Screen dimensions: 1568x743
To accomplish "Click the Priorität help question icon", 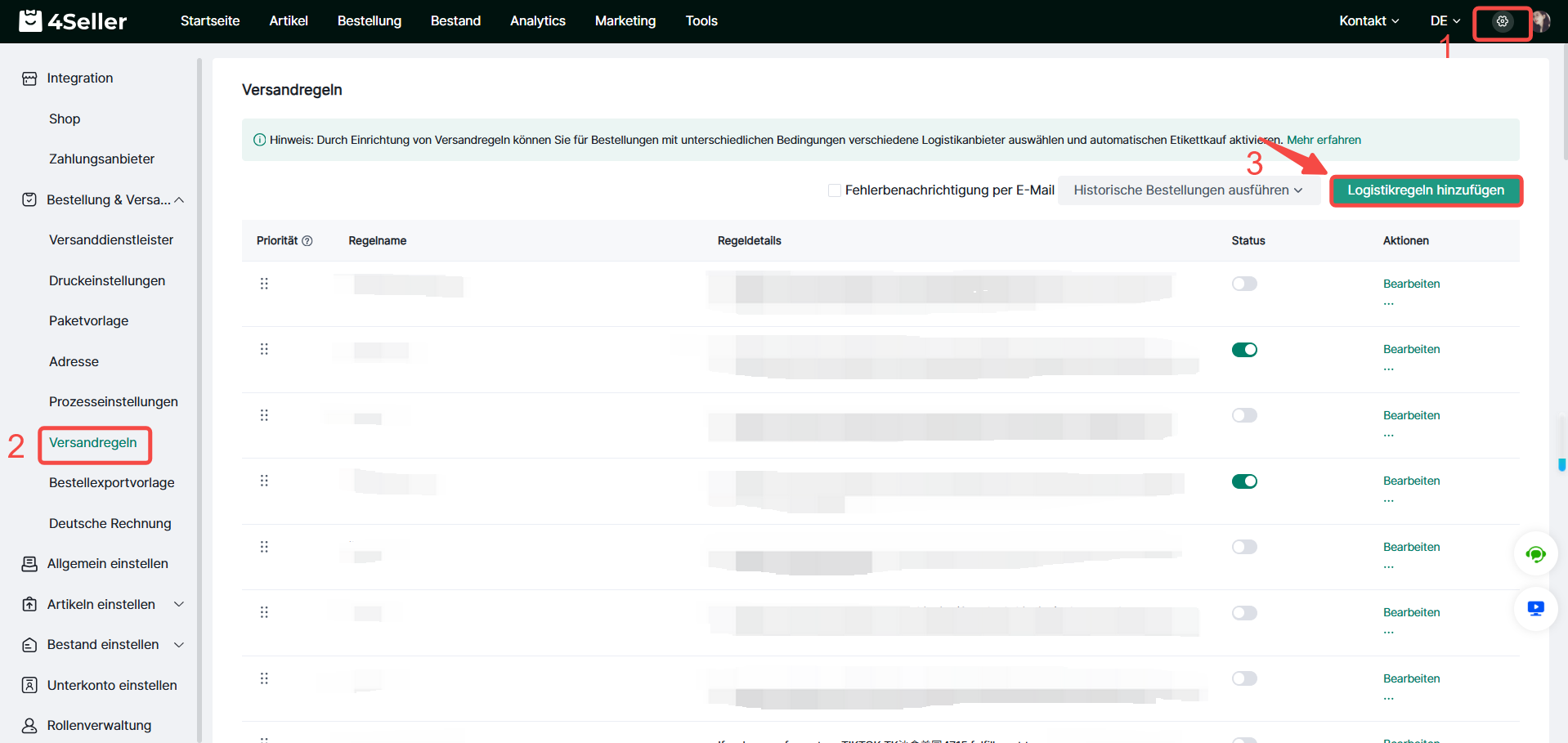I will pyautogui.click(x=307, y=241).
